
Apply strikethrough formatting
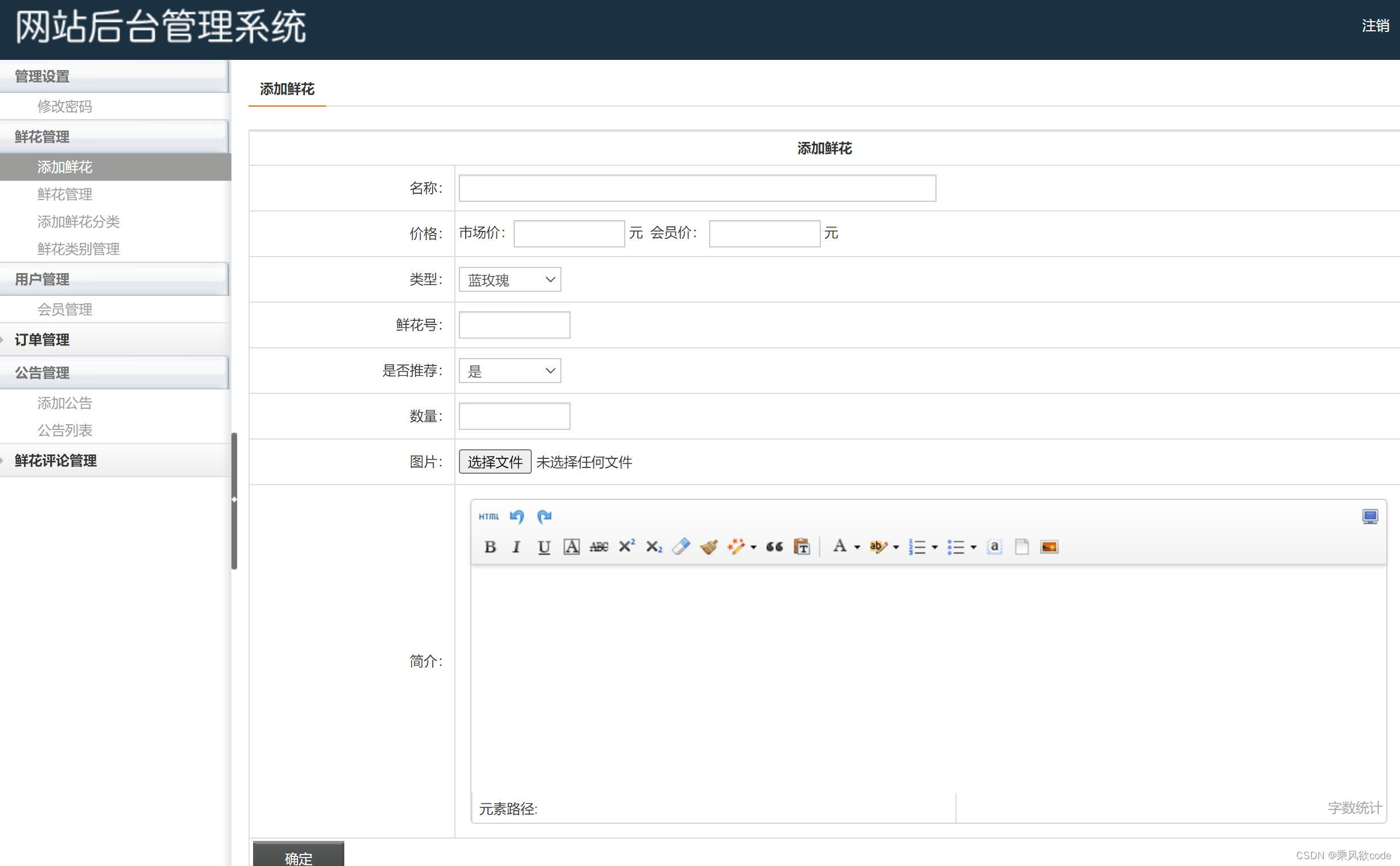[x=599, y=546]
